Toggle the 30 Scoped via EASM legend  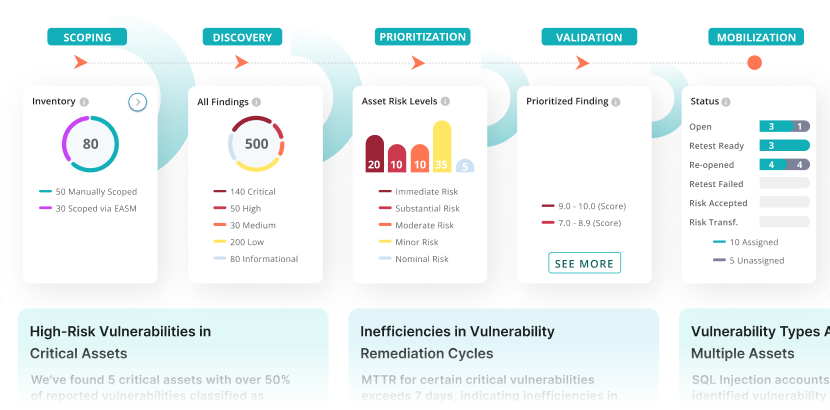[88, 208]
